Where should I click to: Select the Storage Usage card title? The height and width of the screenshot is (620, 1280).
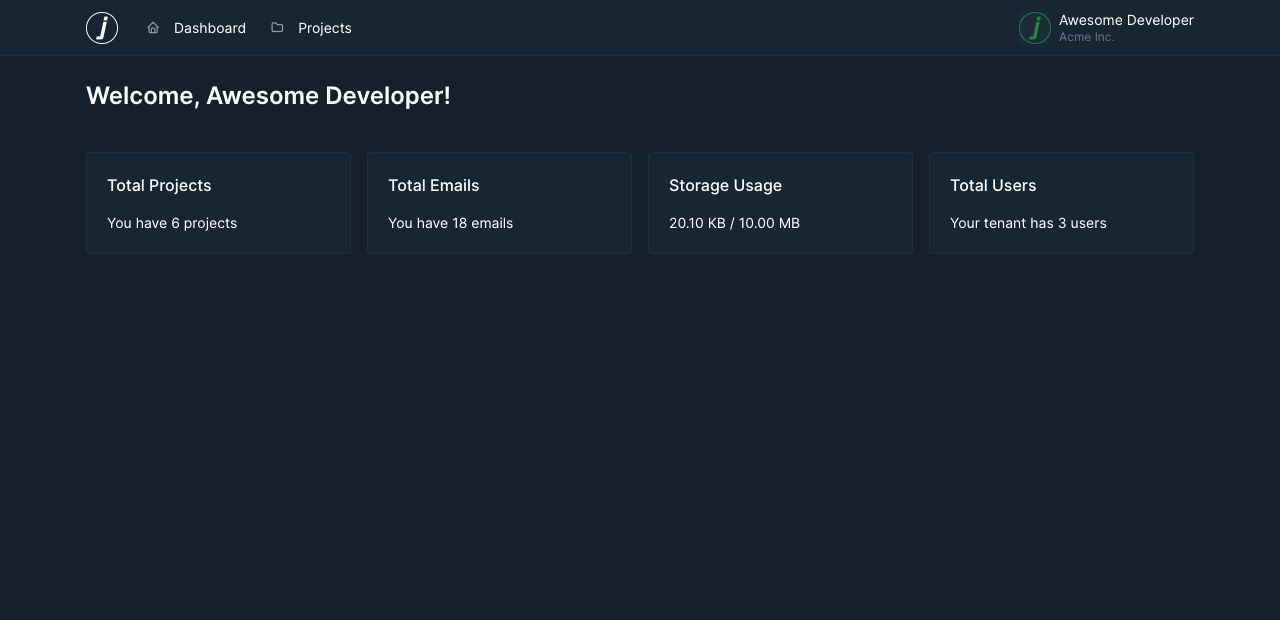point(725,185)
